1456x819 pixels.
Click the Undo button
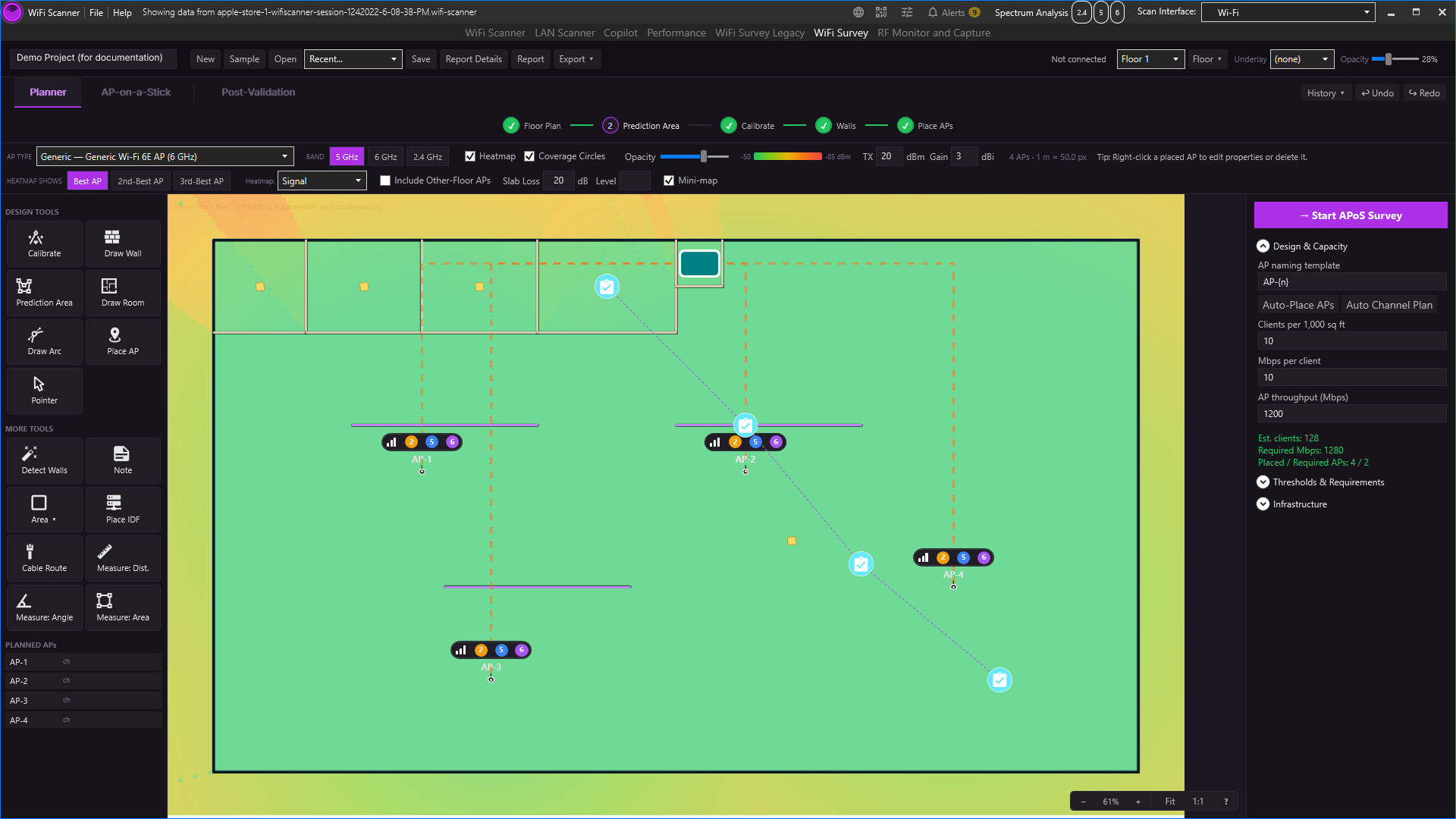point(1377,93)
